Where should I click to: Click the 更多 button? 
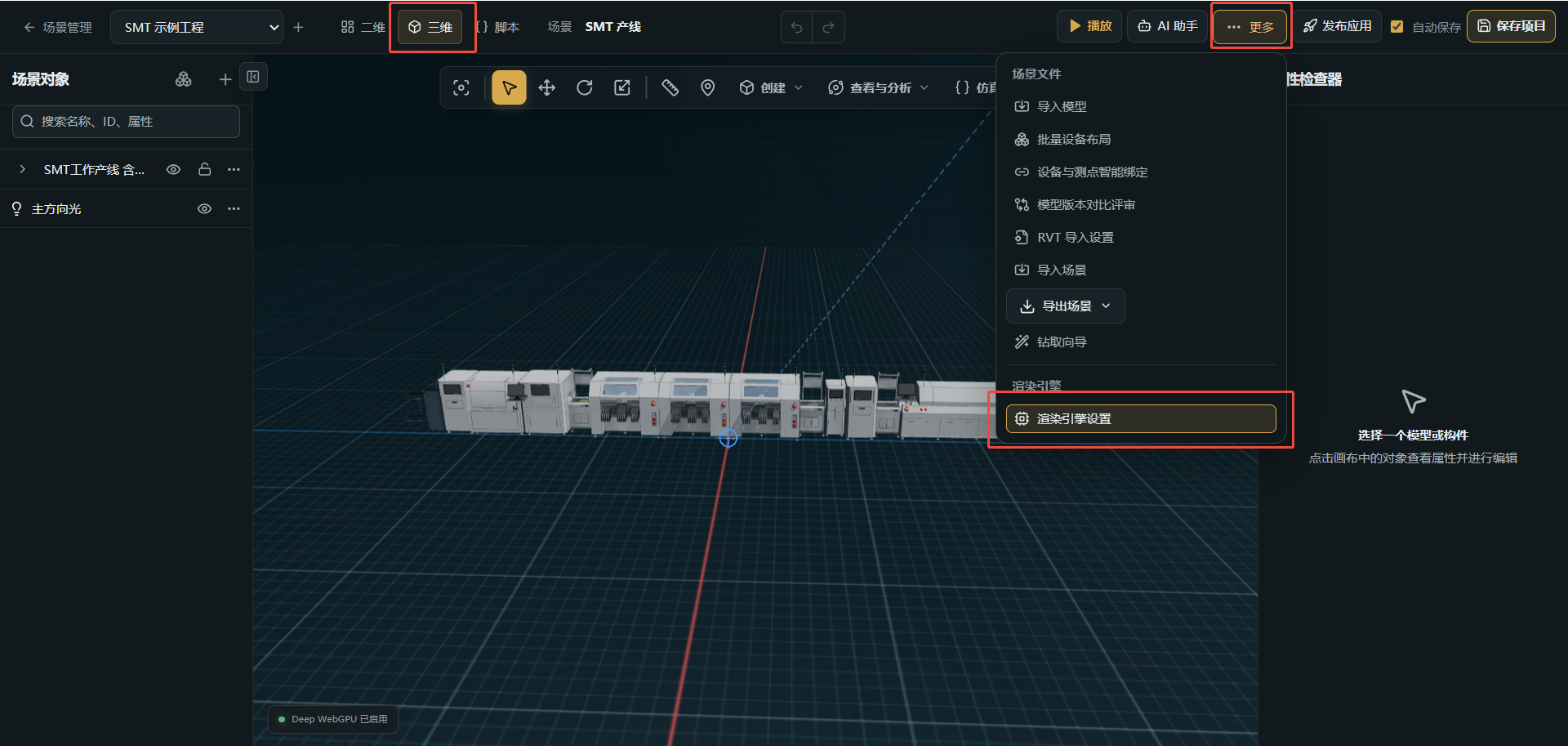[x=1250, y=27]
